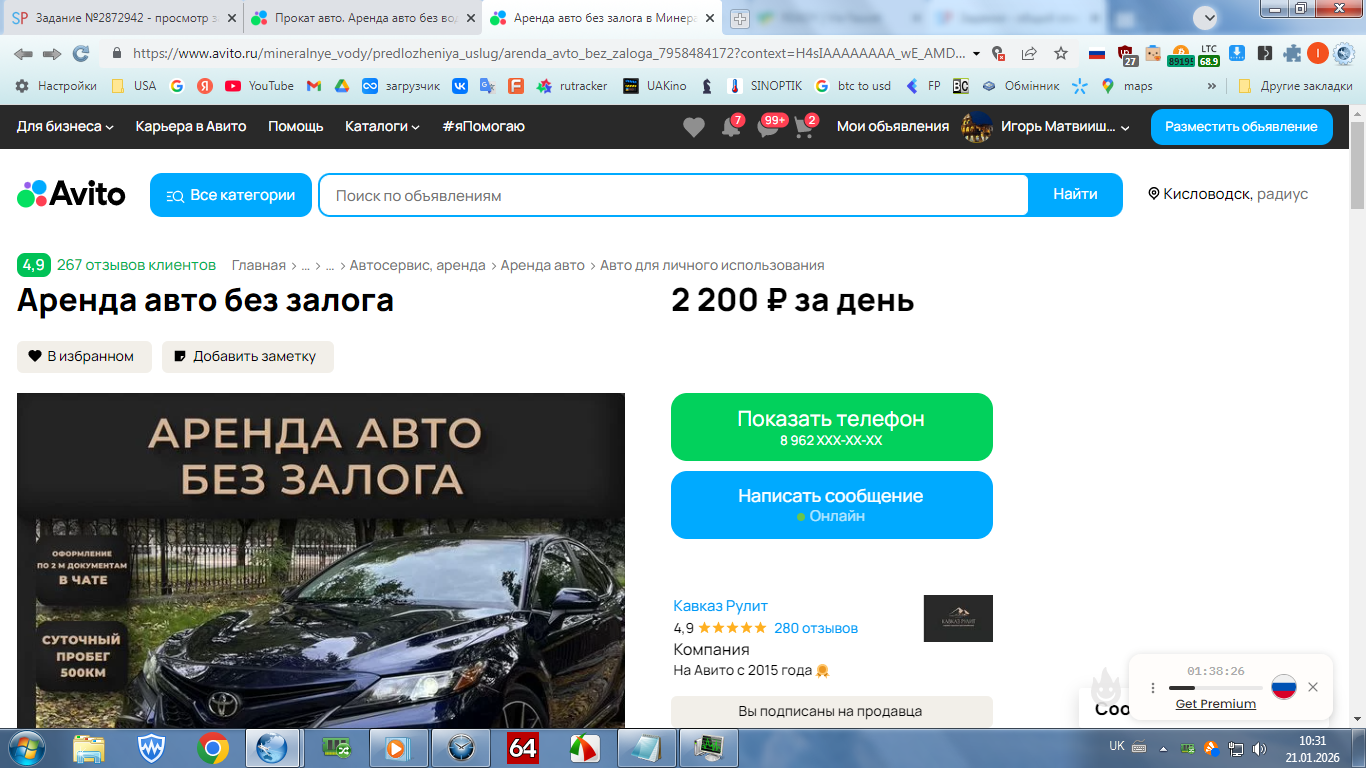Open the Chrome tab search dropdown arrow
The image size is (1366, 768).
tap(1205, 18)
